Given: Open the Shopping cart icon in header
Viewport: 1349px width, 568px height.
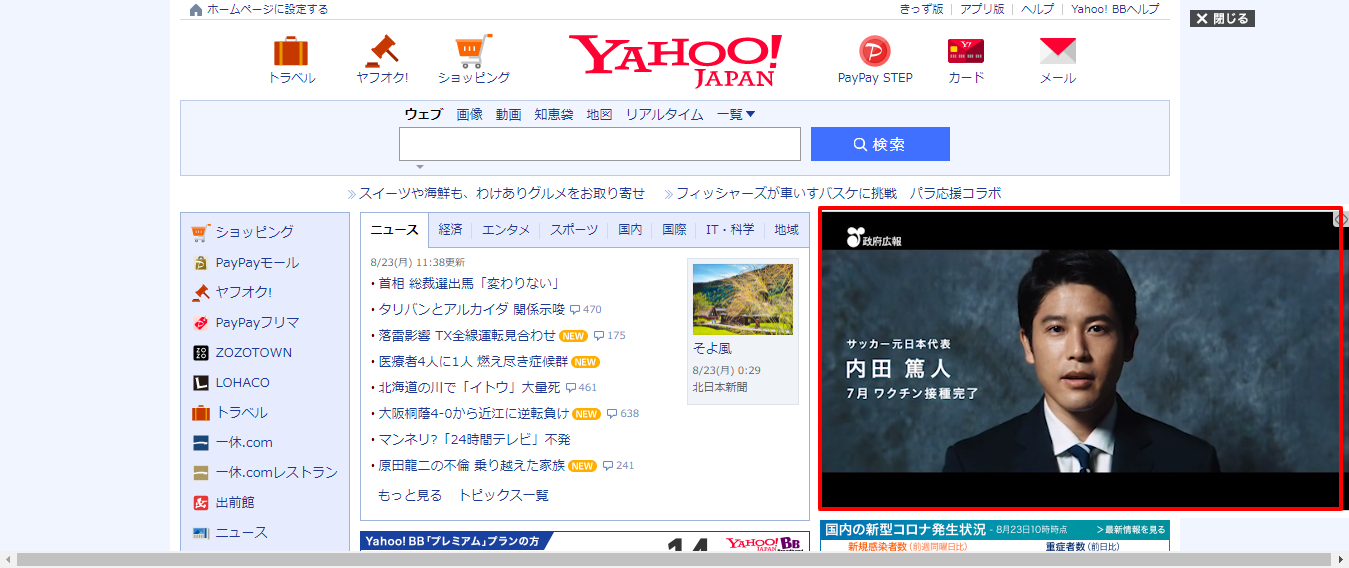Looking at the screenshot, I should pyautogui.click(x=473, y=51).
